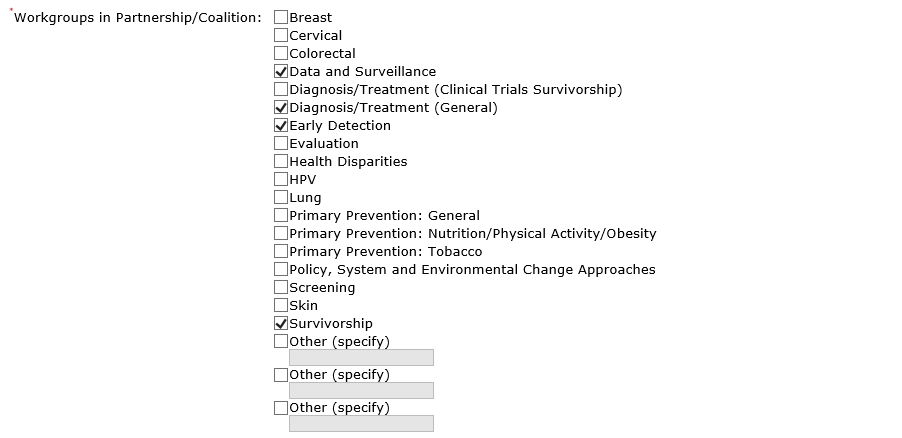Image resolution: width=902 pixels, height=438 pixels.
Task: Select the Lung workgroup checkbox
Action: 281,198
